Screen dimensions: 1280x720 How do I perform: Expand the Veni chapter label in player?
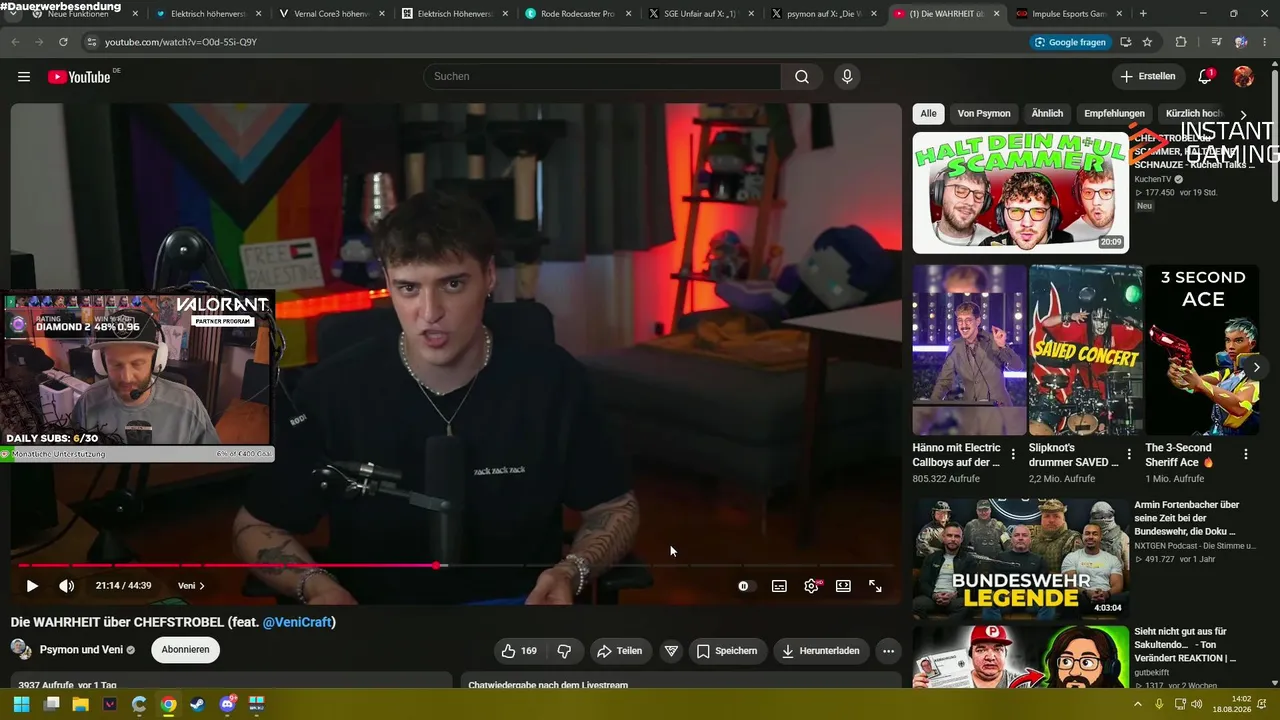coord(191,586)
